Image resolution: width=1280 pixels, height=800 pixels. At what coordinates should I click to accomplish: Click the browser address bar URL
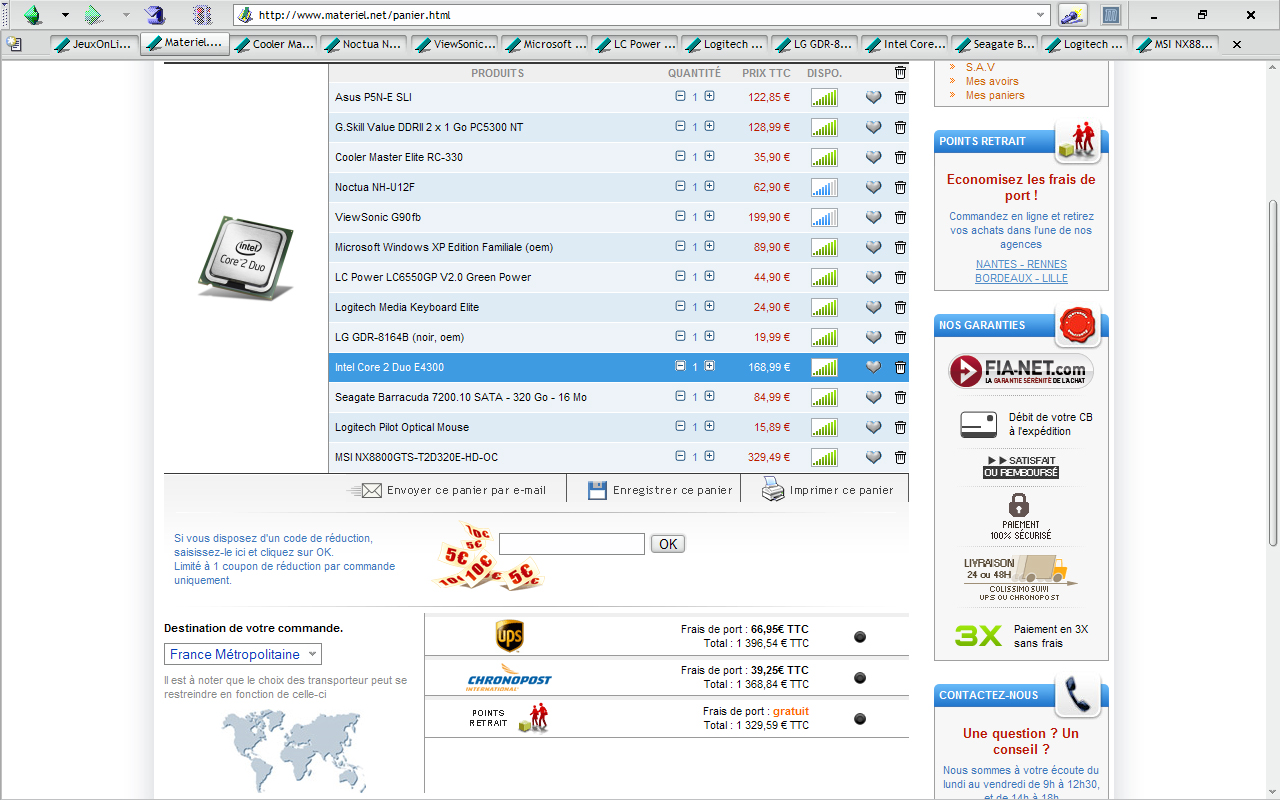click(x=640, y=15)
